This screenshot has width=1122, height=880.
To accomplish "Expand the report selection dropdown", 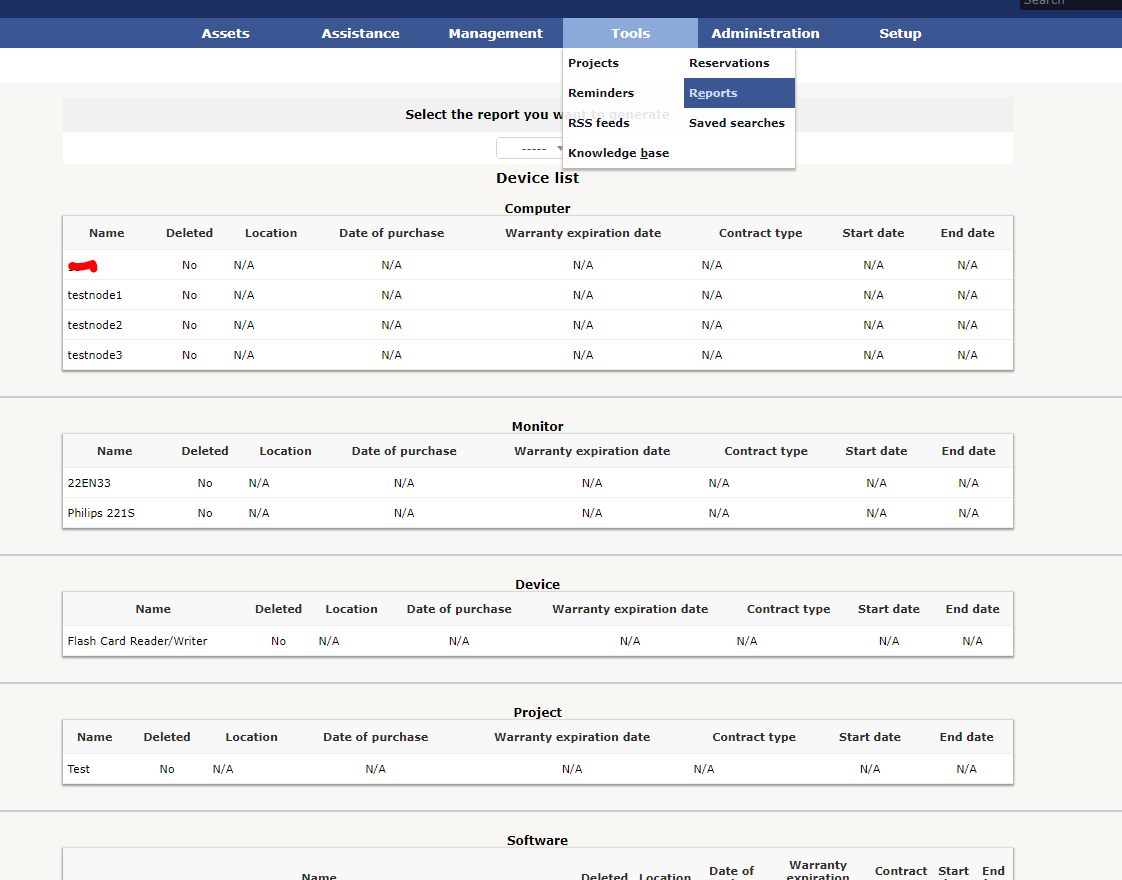I will (x=530, y=148).
